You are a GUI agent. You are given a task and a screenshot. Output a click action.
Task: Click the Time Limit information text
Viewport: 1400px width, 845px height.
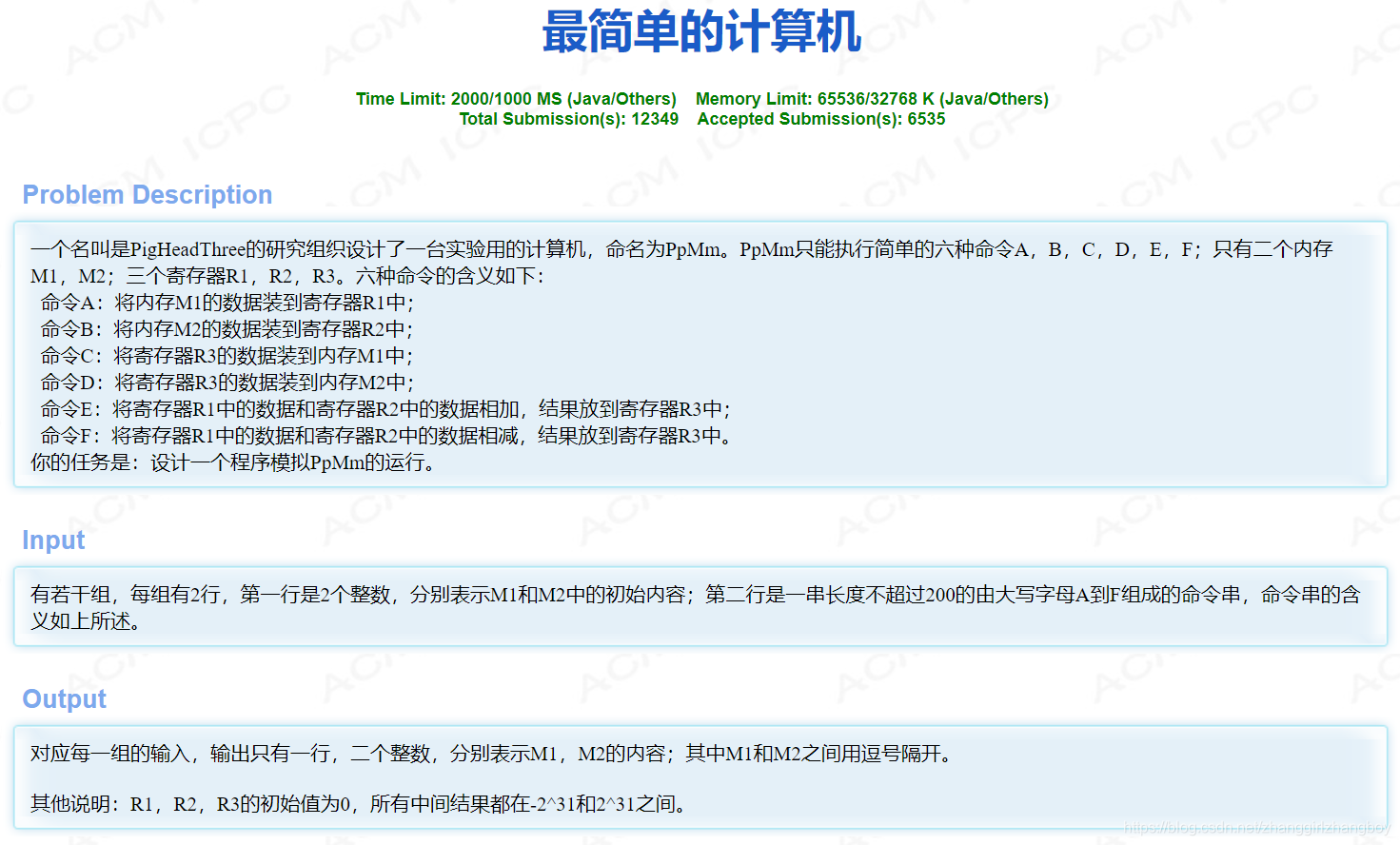tap(516, 97)
